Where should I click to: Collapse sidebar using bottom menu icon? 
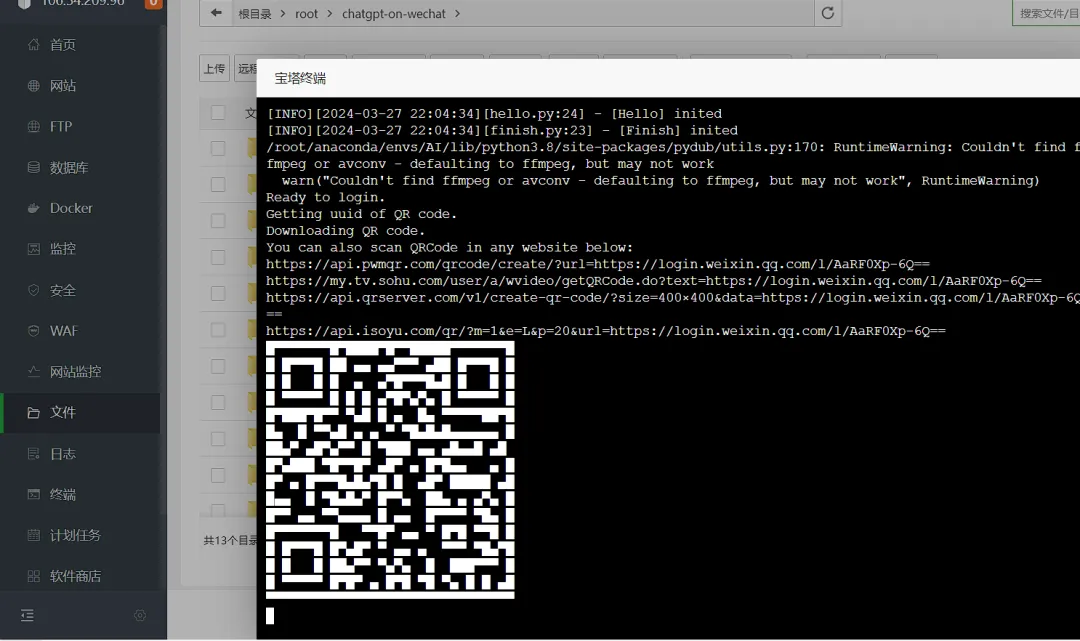click(28, 616)
